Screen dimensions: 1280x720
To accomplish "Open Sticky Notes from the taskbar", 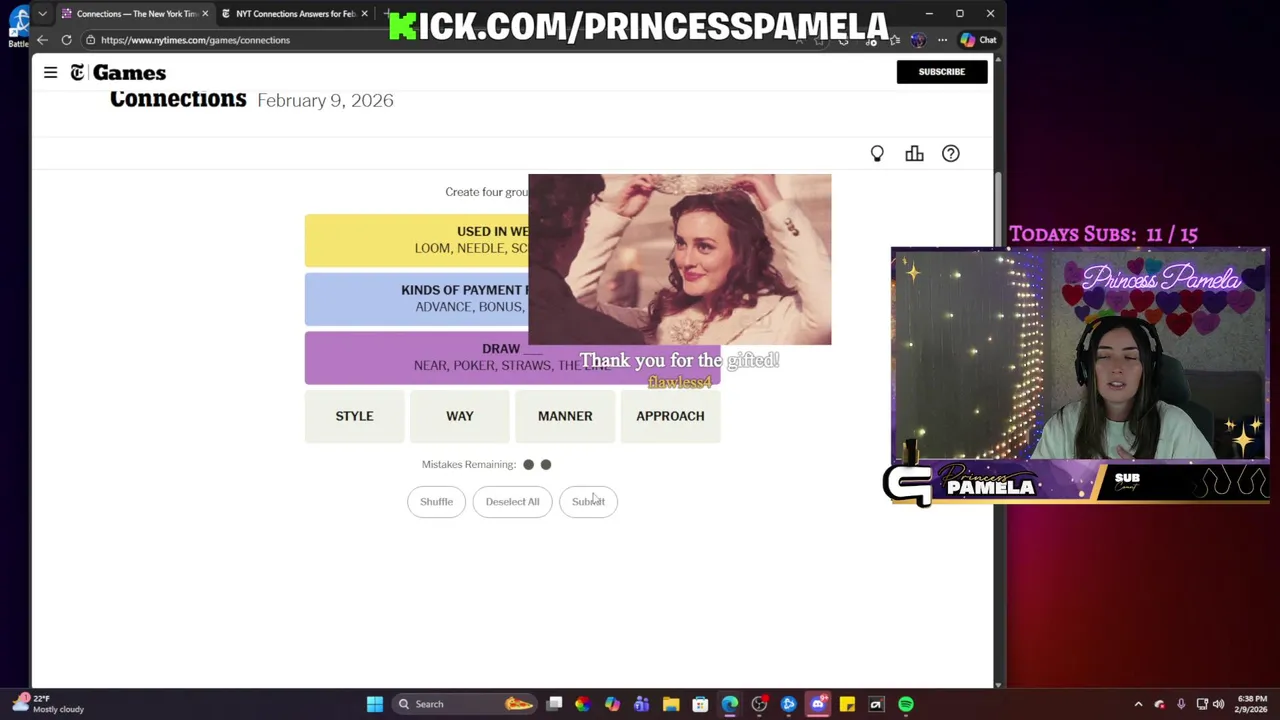I will [847, 704].
